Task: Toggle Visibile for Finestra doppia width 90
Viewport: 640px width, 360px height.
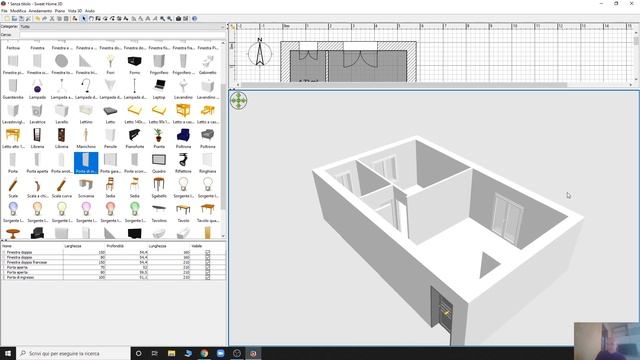Action: click(207, 257)
